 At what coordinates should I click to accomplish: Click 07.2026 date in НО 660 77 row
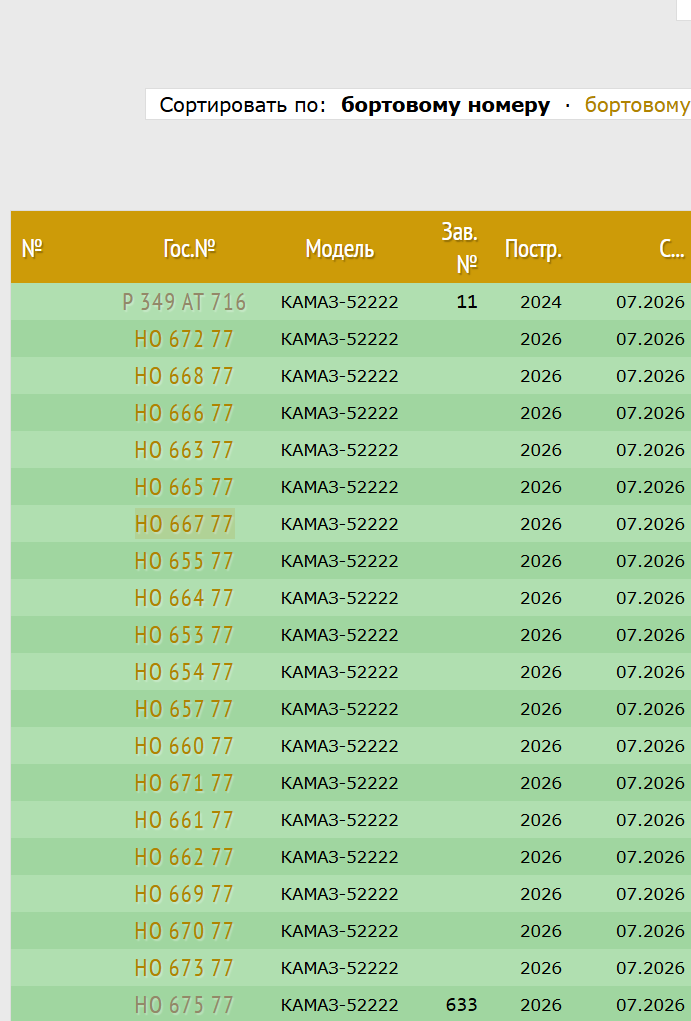tap(651, 746)
